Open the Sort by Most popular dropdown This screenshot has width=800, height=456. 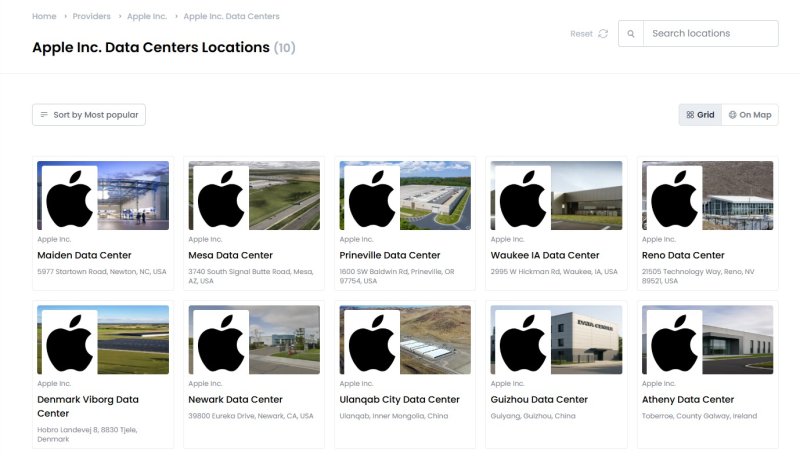click(89, 115)
